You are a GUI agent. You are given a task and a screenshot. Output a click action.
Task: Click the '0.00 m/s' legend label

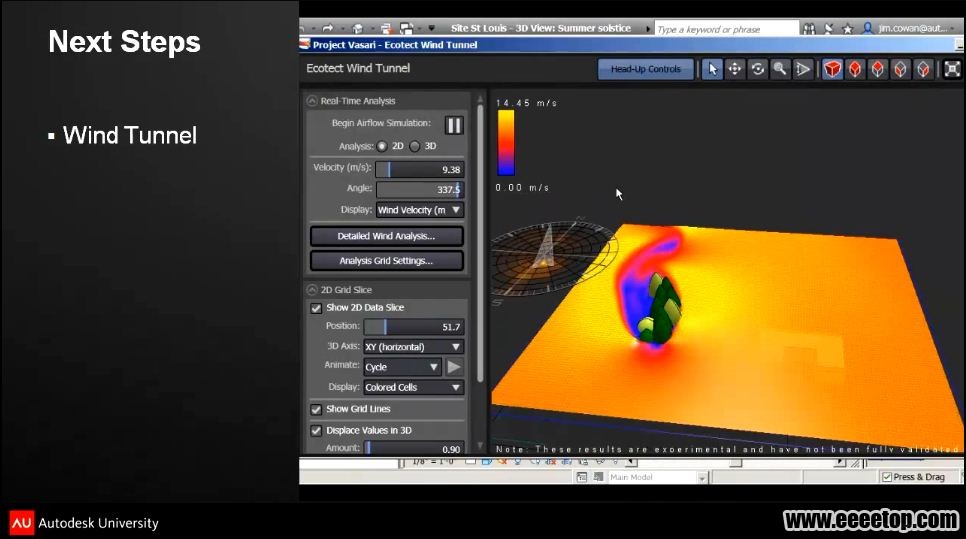coord(522,187)
